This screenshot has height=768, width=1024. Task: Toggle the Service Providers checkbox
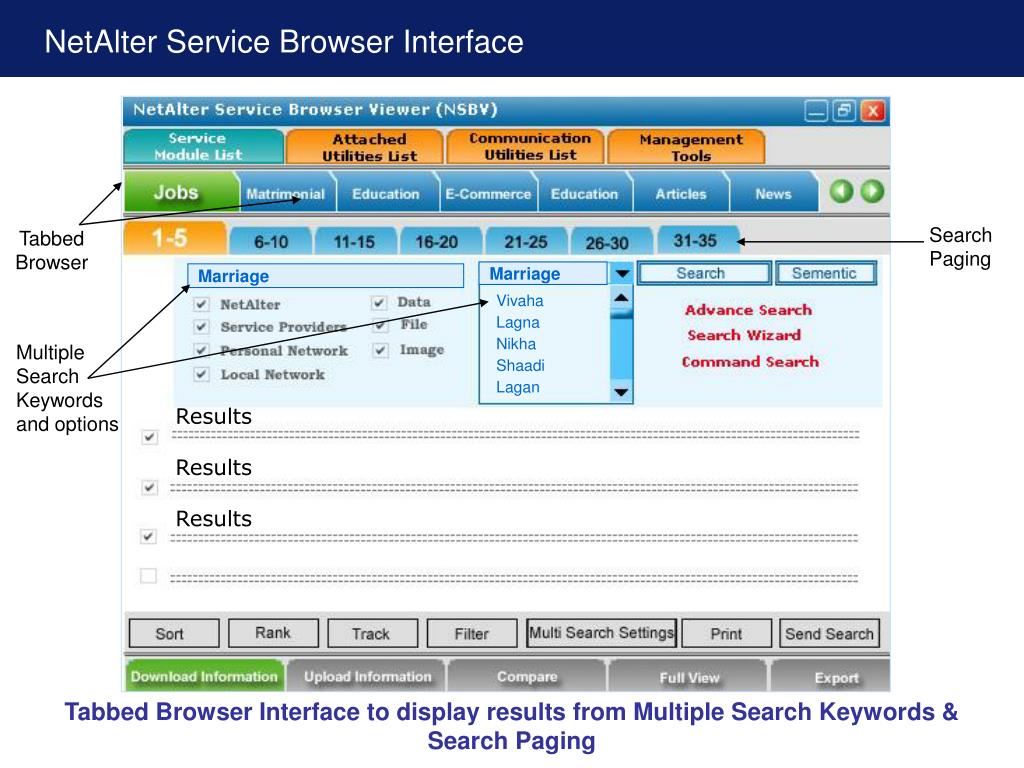pos(201,327)
